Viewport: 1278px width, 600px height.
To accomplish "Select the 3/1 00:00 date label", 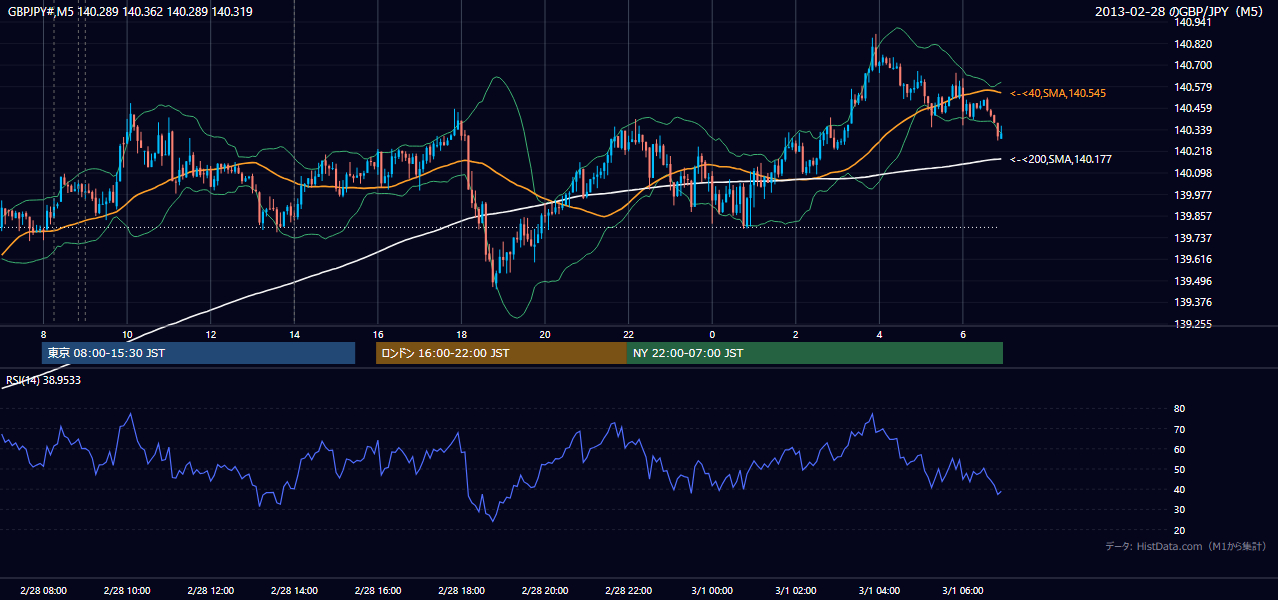I will pos(712,590).
